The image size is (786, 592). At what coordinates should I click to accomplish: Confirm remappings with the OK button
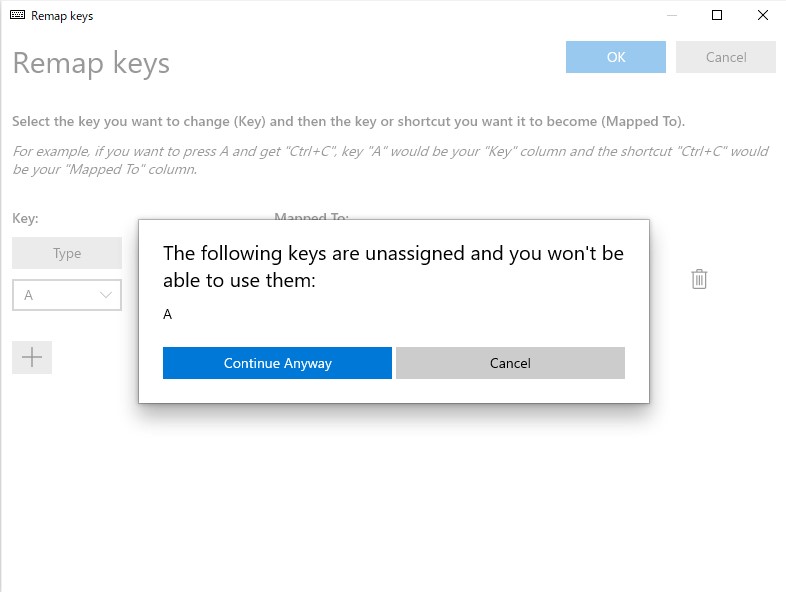click(x=616, y=57)
